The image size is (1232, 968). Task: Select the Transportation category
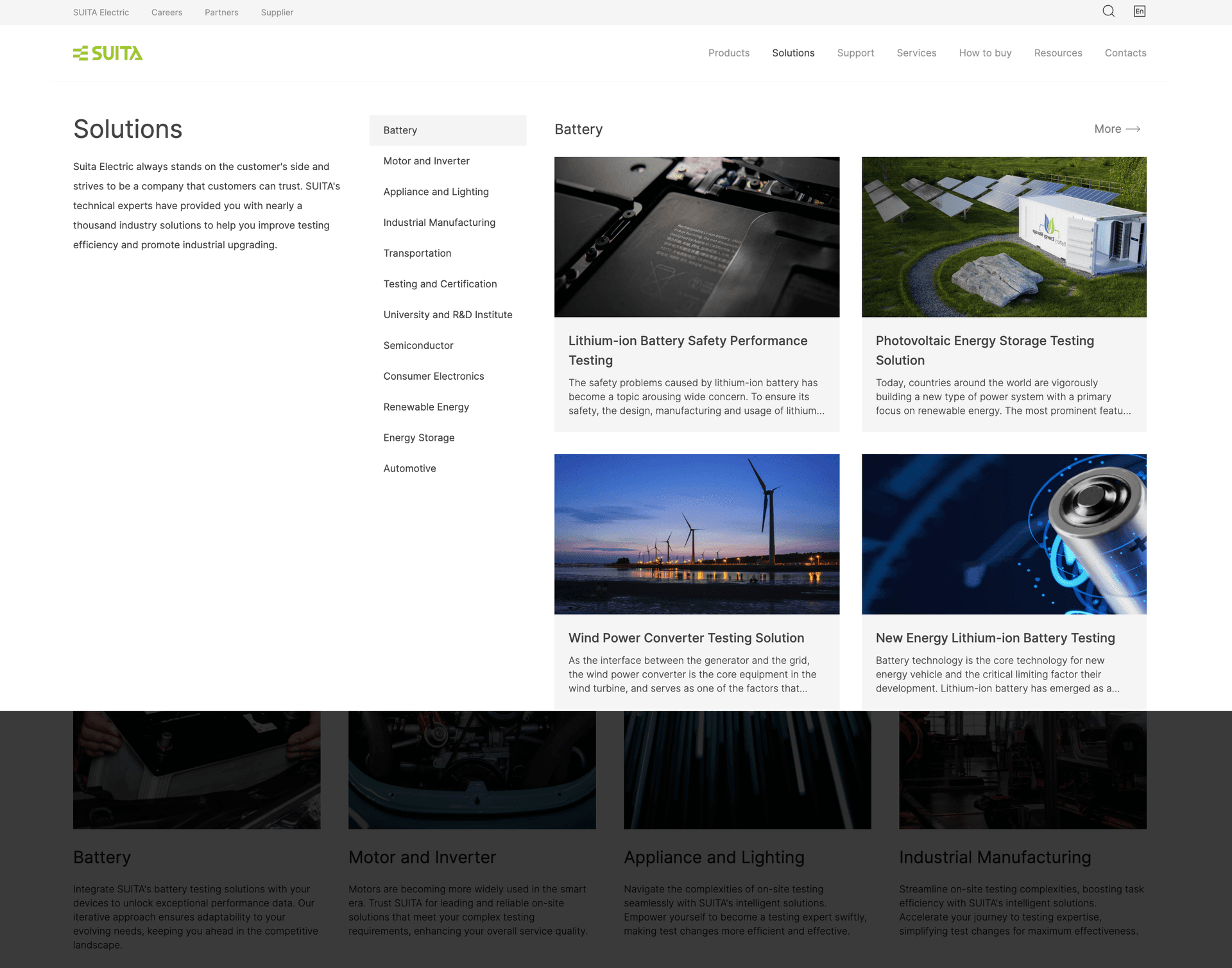pyautogui.click(x=448, y=253)
